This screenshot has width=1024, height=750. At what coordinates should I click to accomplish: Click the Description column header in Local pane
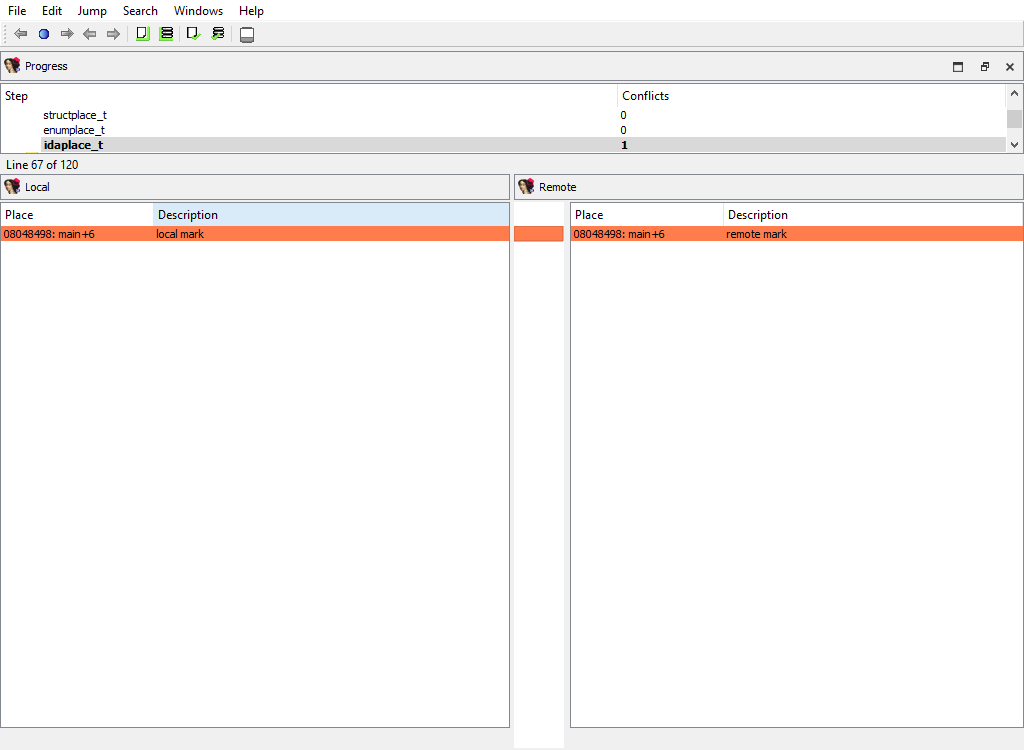(x=188, y=215)
